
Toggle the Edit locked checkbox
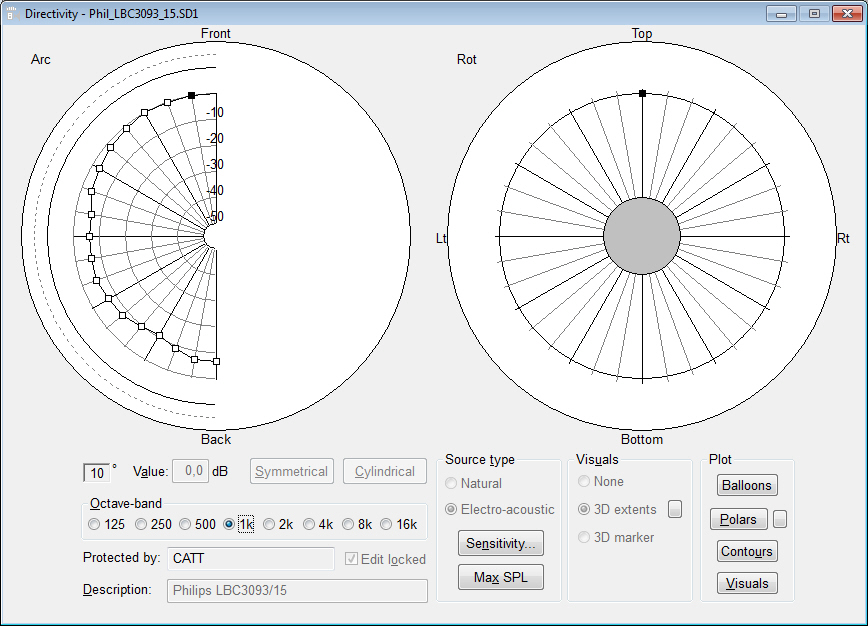click(351, 559)
